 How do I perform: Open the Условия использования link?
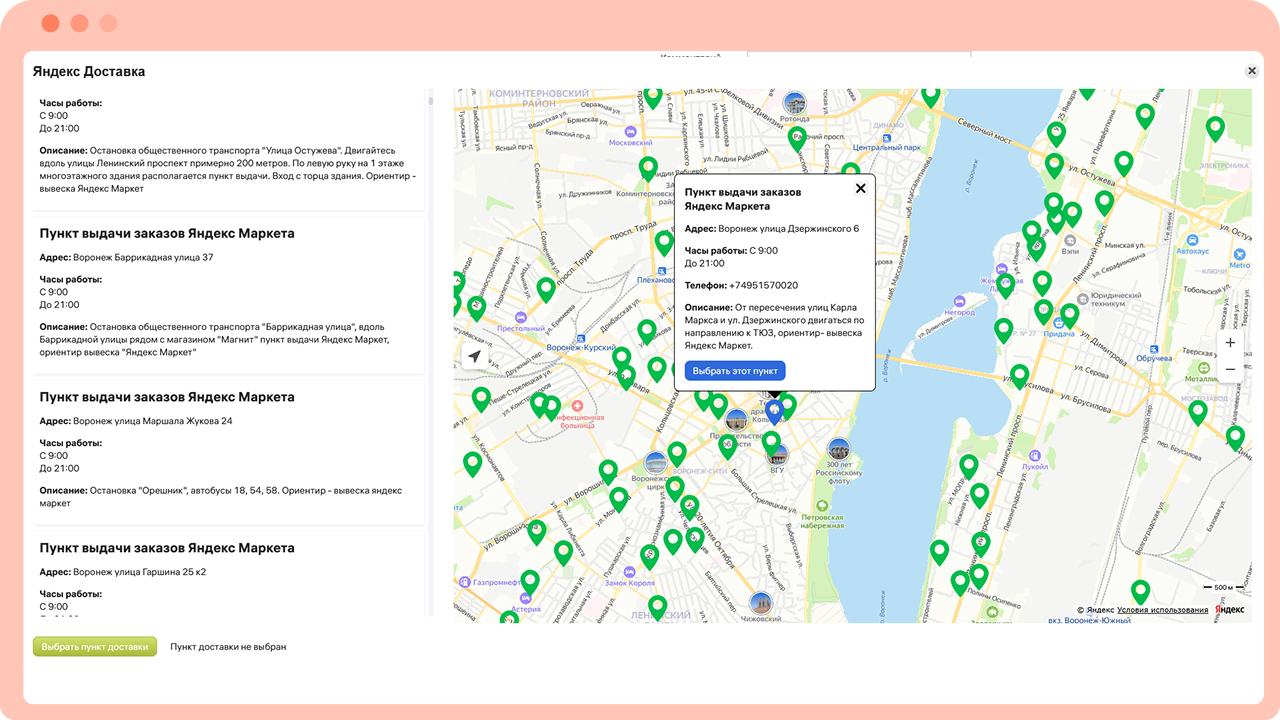click(1162, 610)
